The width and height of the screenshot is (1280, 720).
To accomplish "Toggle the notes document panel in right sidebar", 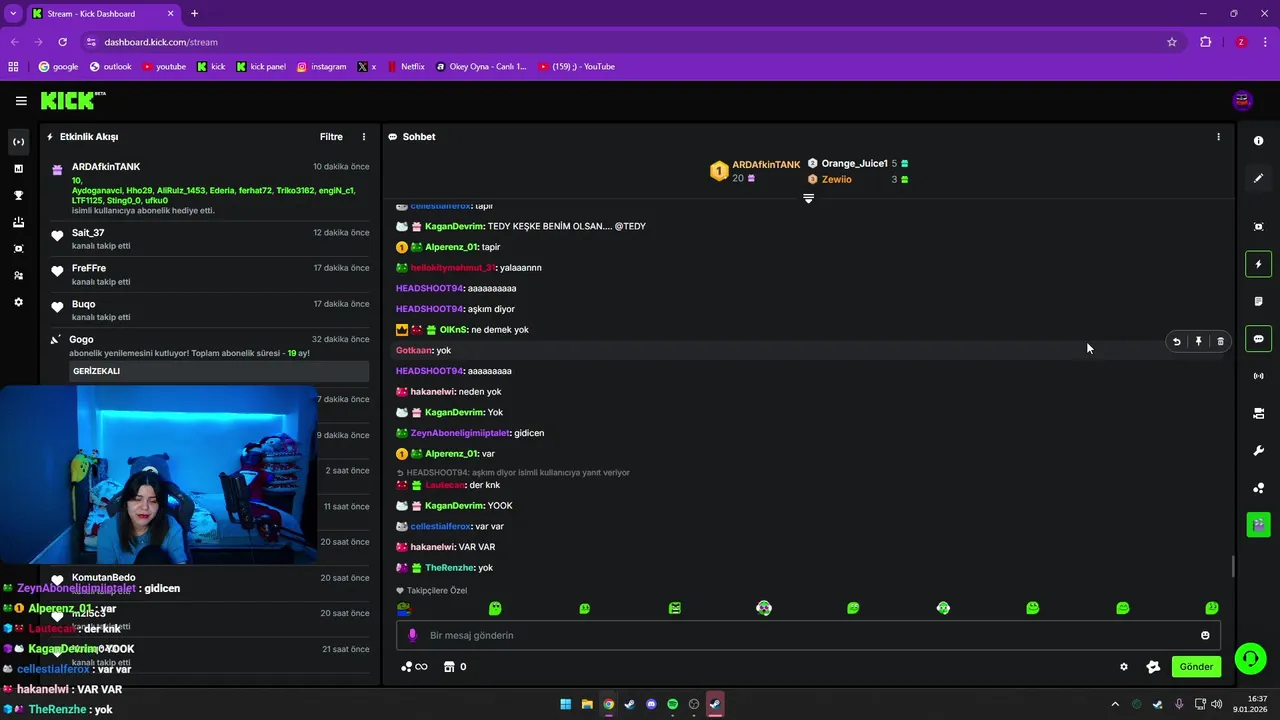I will [1259, 301].
